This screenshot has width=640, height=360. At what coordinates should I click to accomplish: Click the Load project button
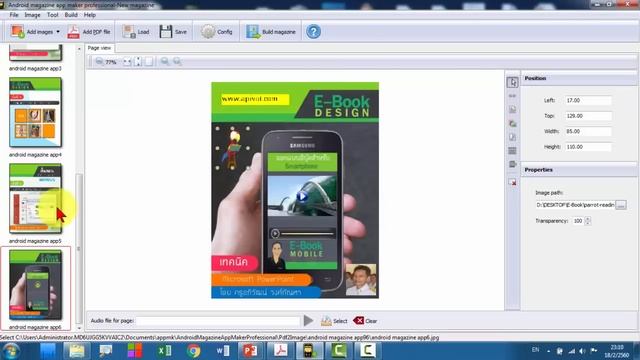pyautogui.click(x=136, y=31)
